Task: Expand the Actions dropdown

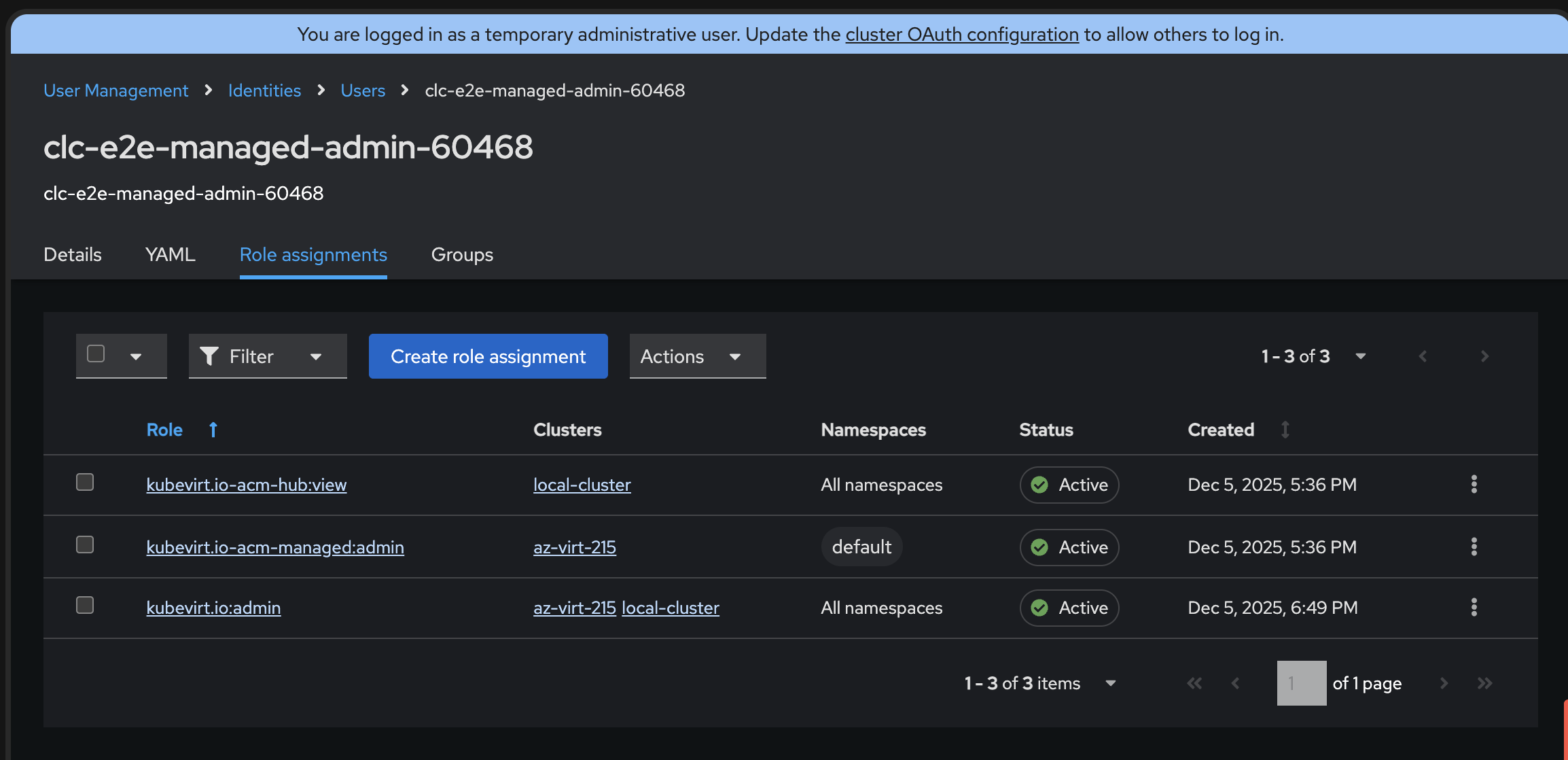Action: [697, 356]
